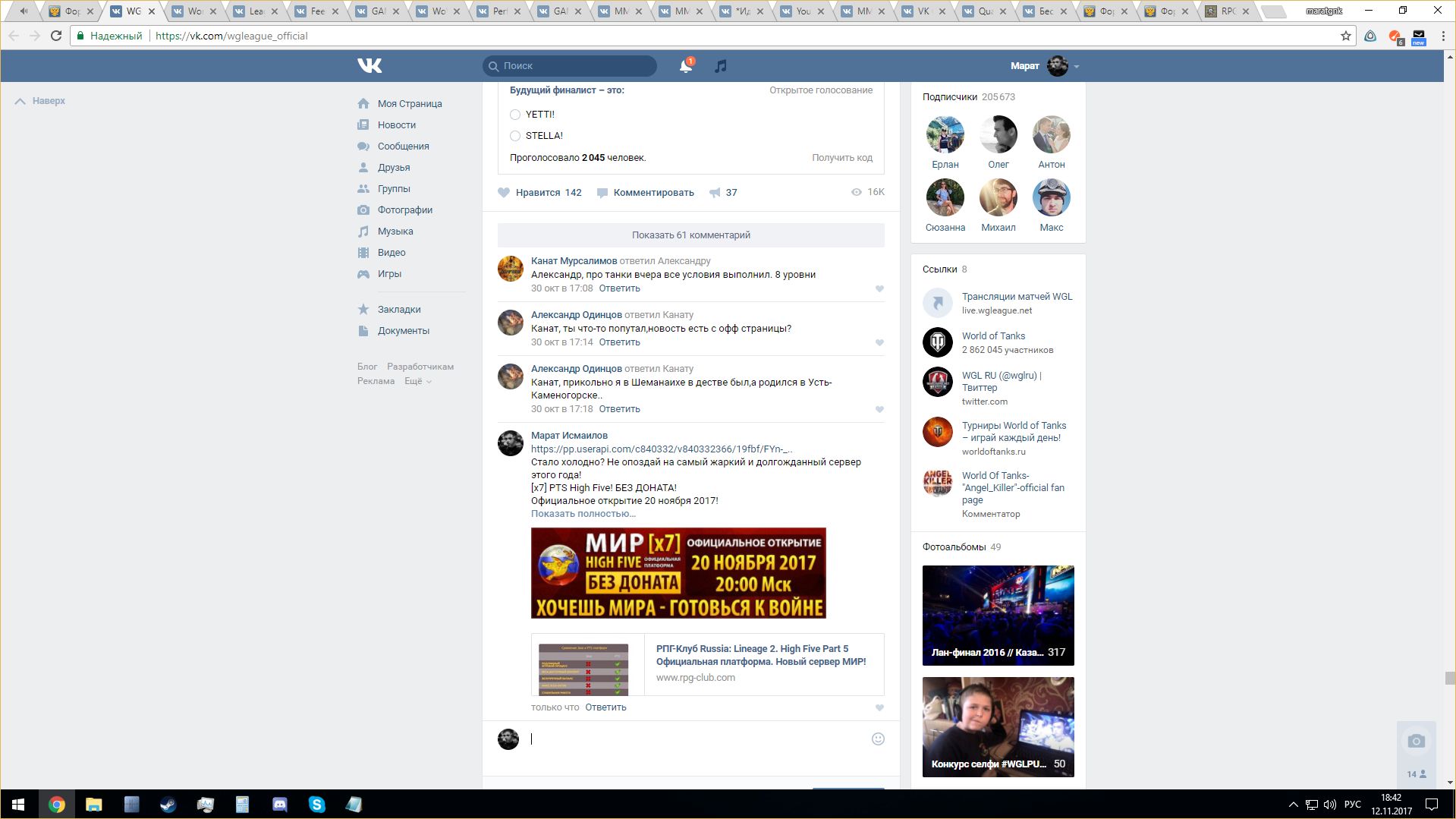Click in the comment text input field
Viewport: 1456px width, 819px height.
tap(698, 739)
